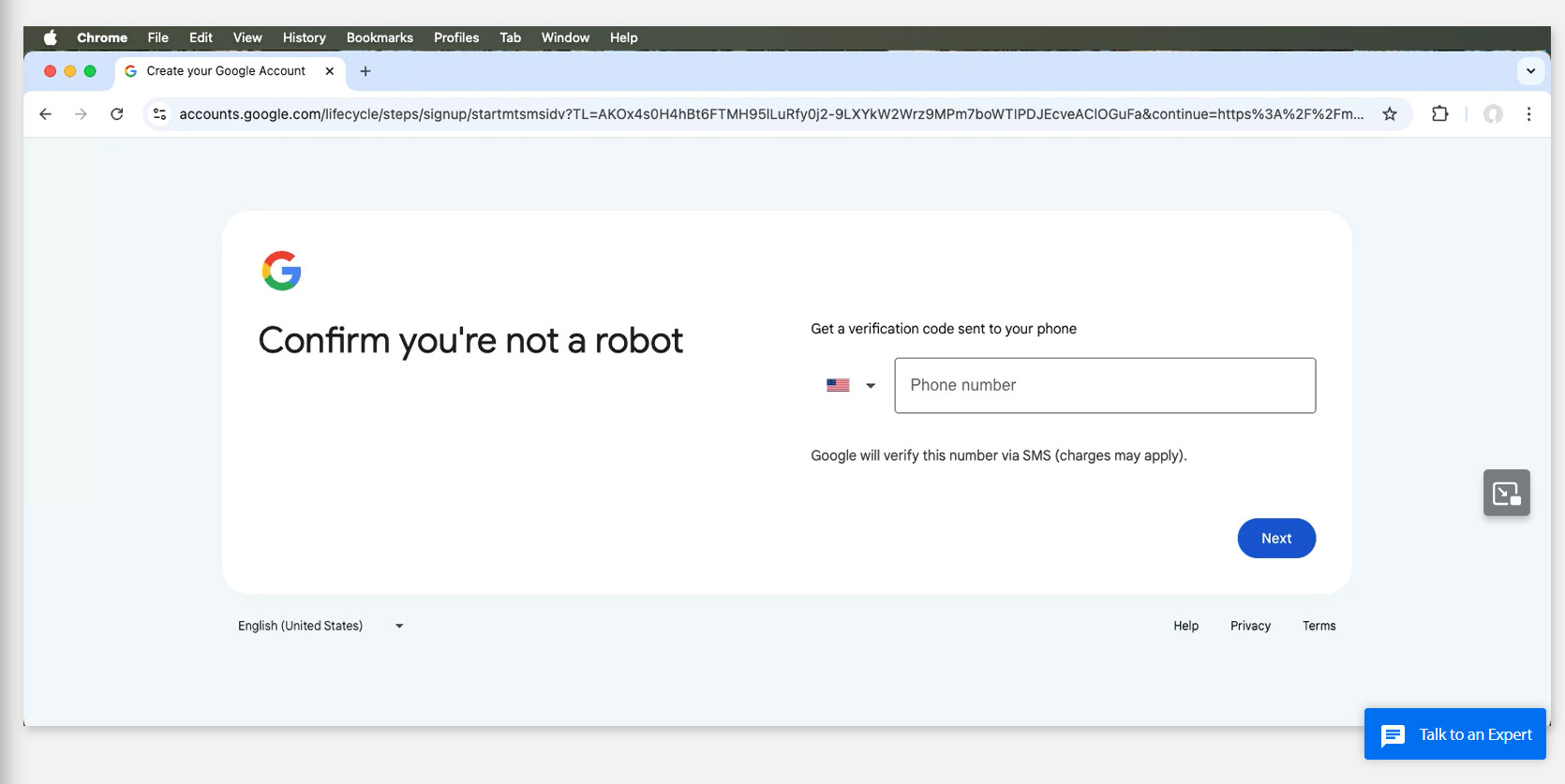Open the Chrome profile avatar
Viewport: 1565px width, 784px height.
(x=1493, y=114)
